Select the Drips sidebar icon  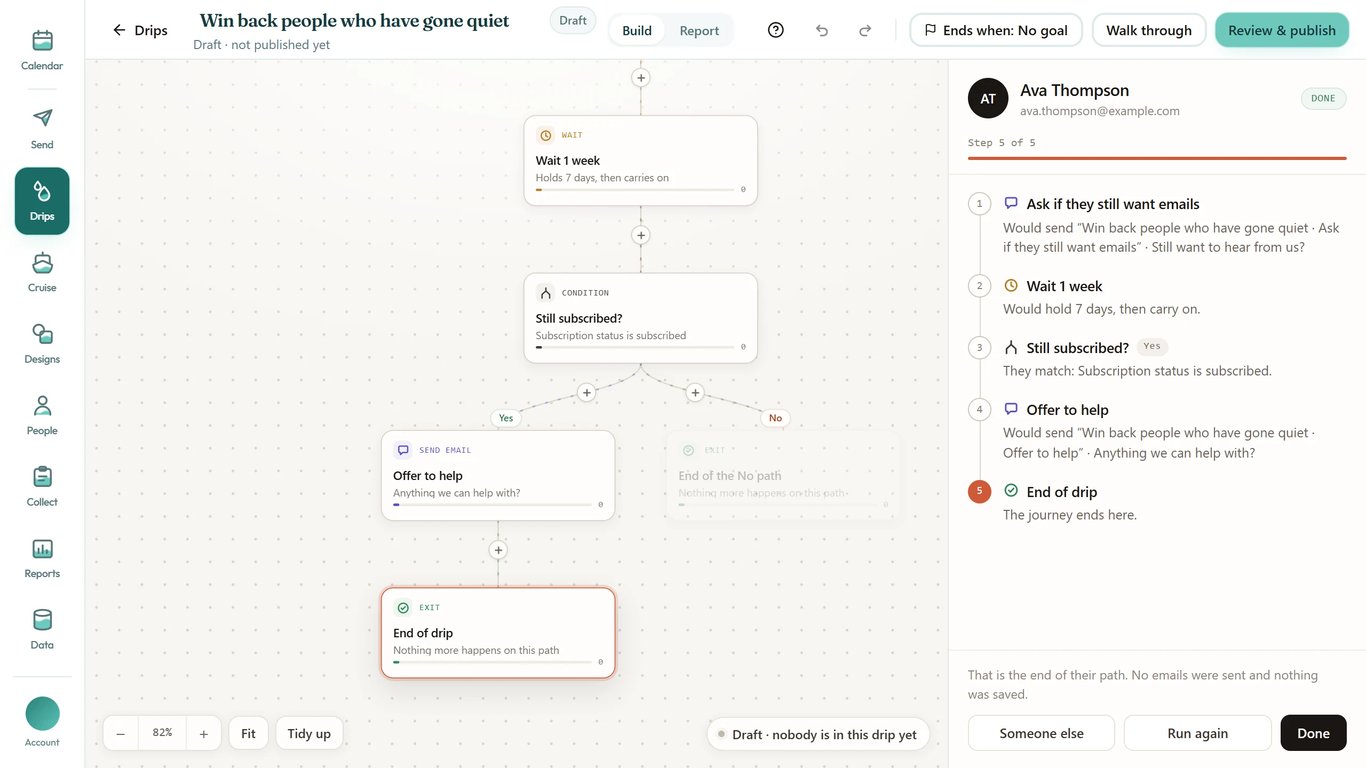(42, 201)
